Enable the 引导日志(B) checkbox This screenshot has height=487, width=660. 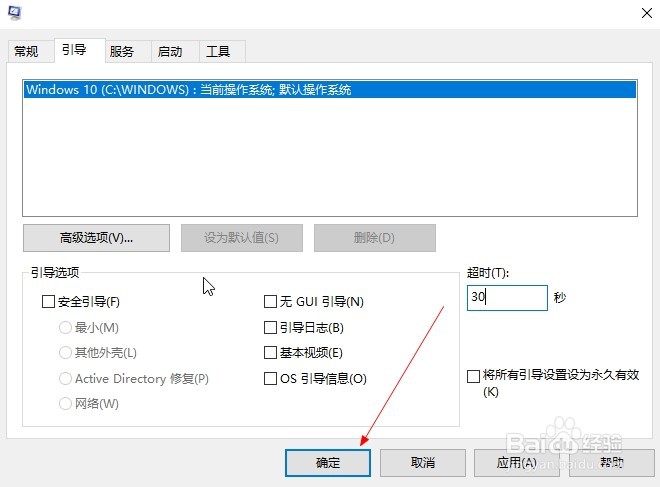point(270,327)
